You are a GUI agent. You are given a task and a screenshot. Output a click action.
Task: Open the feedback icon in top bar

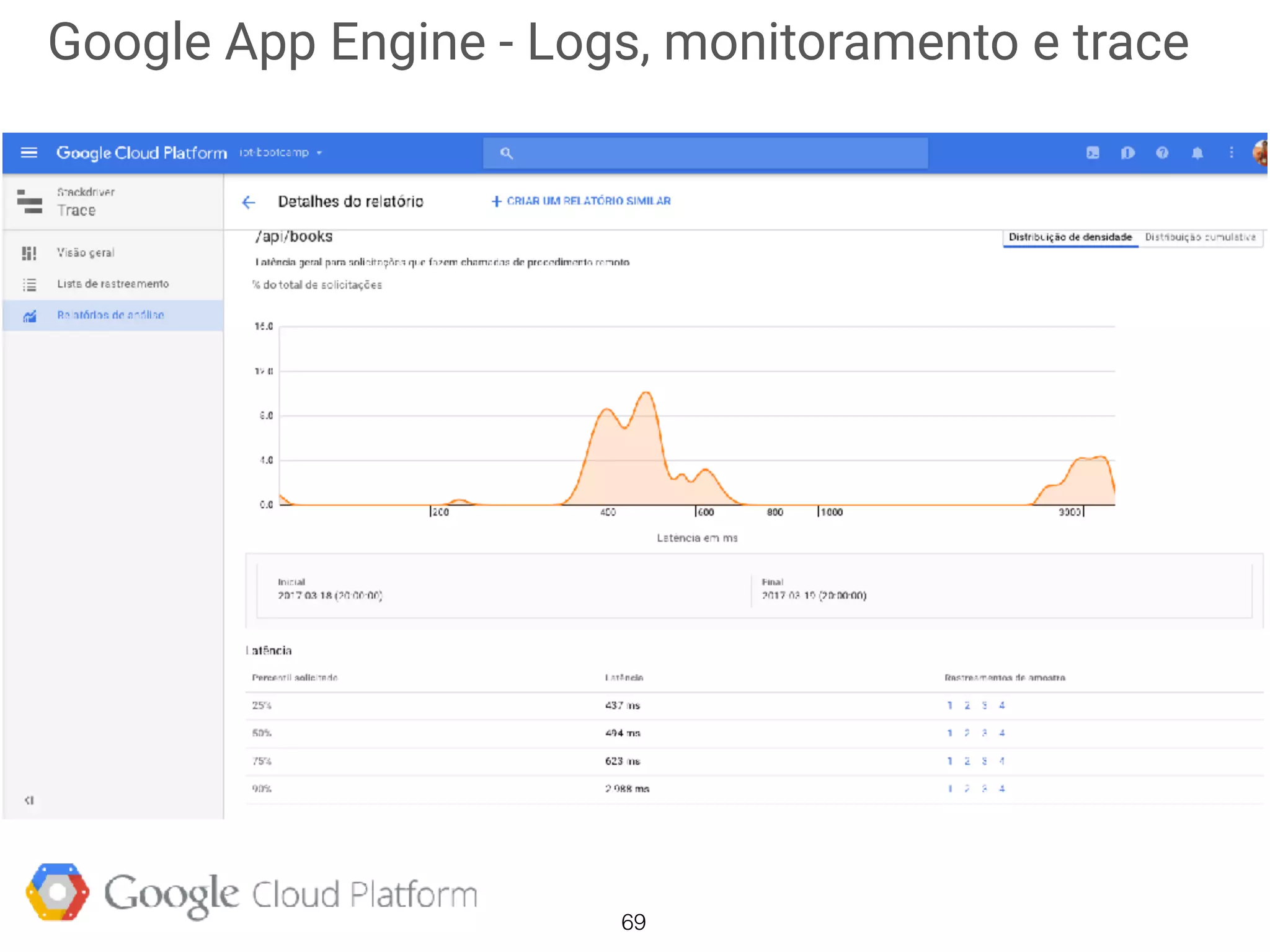(1127, 152)
